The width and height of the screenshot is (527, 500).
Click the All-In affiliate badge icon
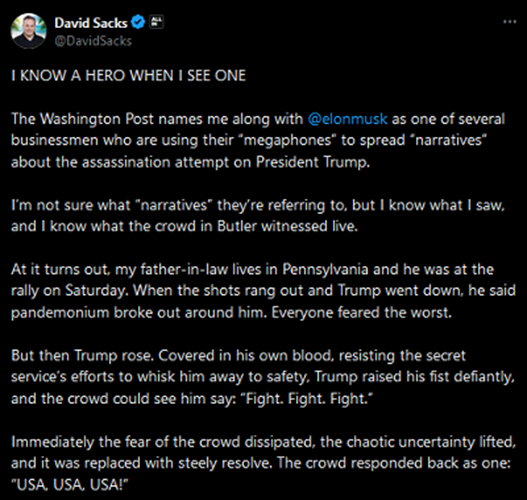point(157,22)
